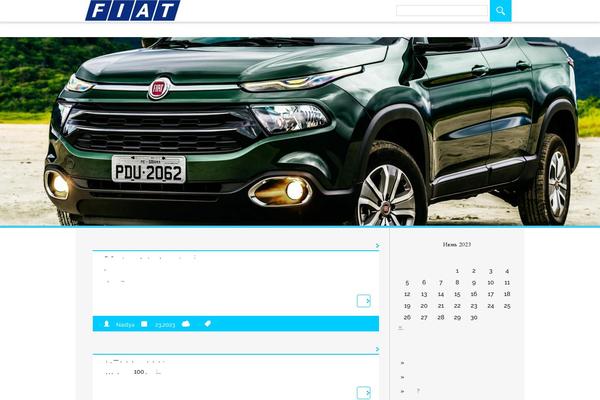The width and height of the screenshot is (600, 400).
Task: Select day 27 in the calendar
Action: (424, 317)
